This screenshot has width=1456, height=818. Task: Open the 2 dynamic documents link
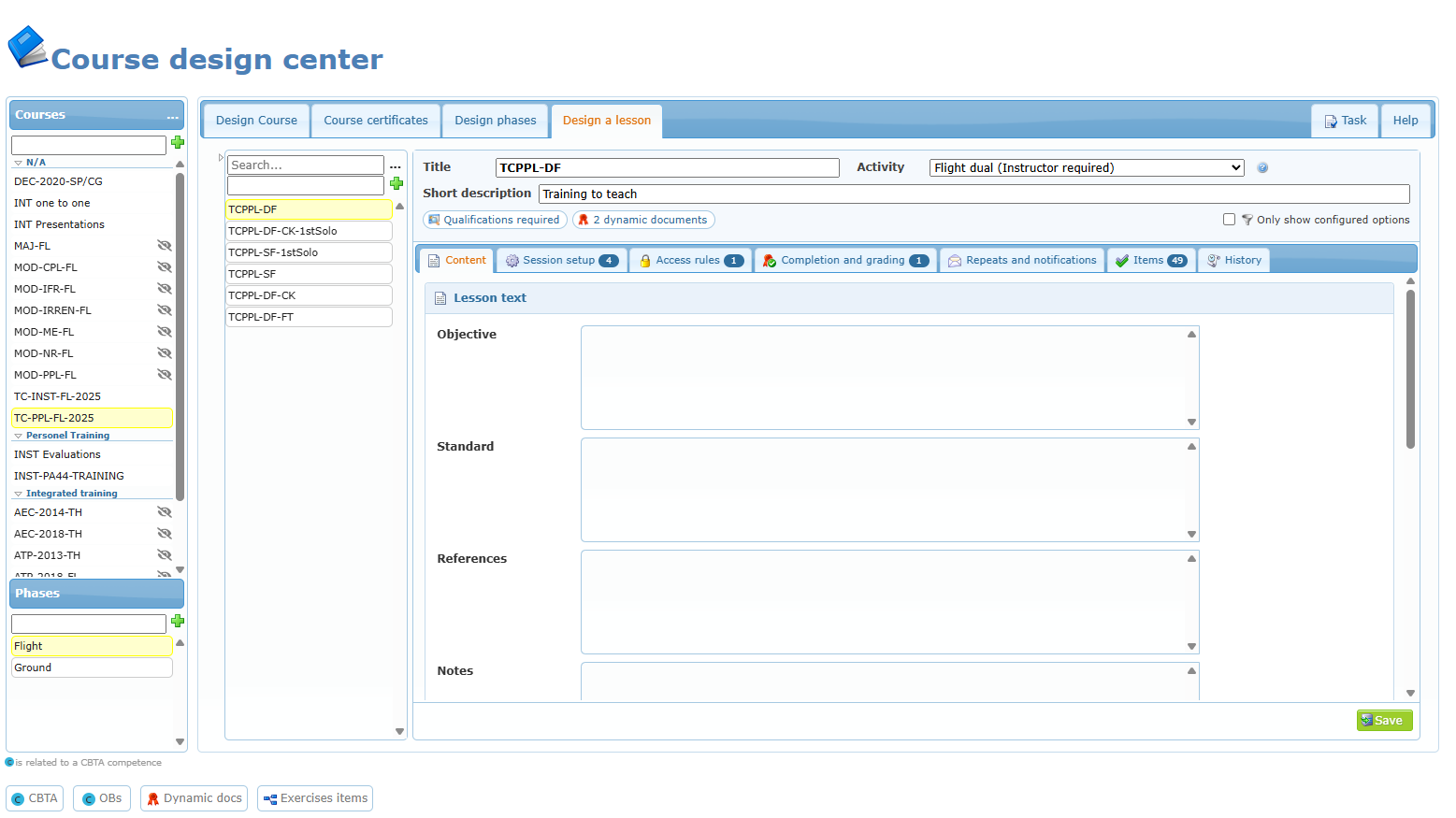tap(643, 220)
